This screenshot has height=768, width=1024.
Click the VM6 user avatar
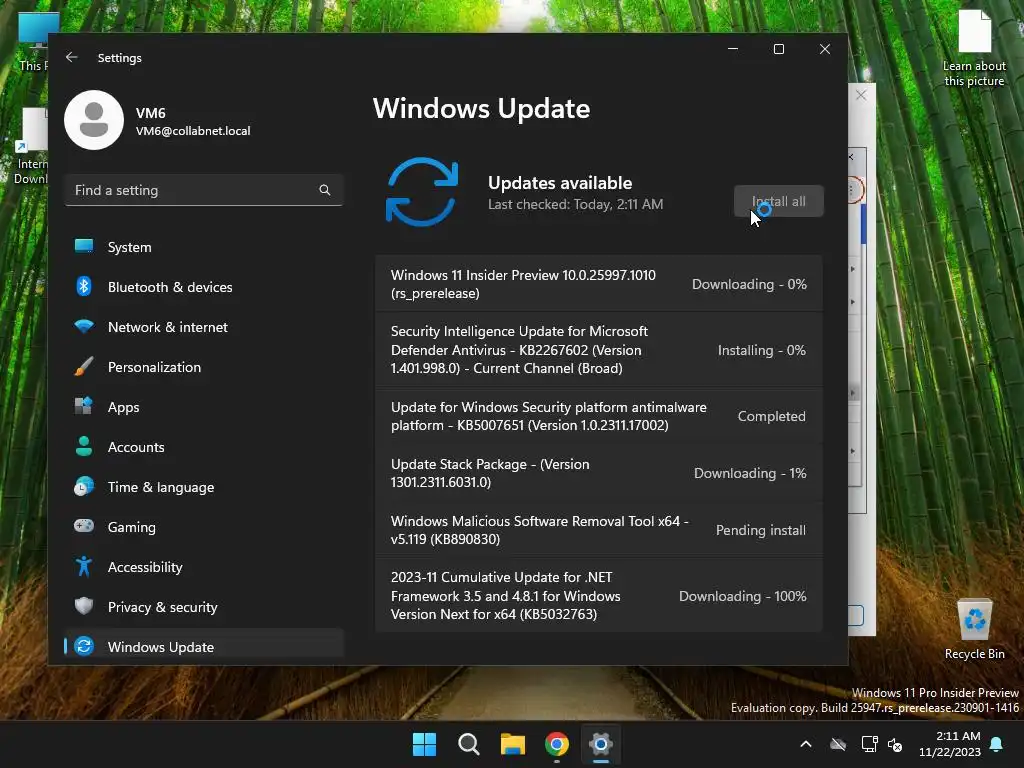[x=94, y=120]
